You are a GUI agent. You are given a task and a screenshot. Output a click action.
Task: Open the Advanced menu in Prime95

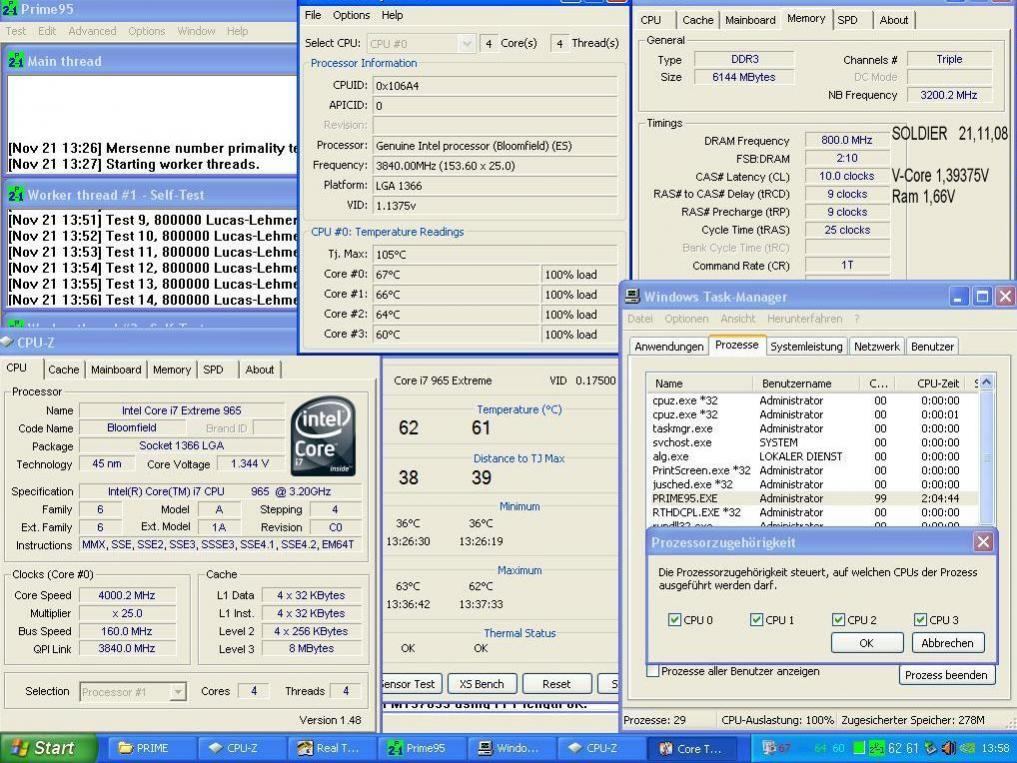coord(92,31)
